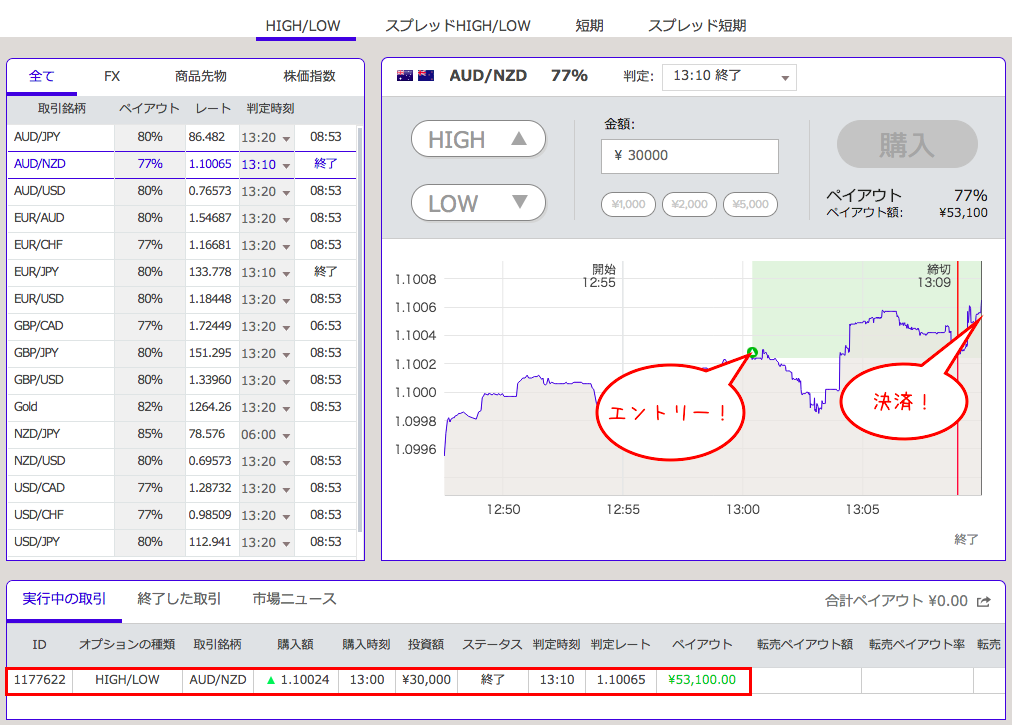The height and width of the screenshot is (725, 1012).
Task: Click the export icon beside 合計ペイアウト
Action: [x=984, y=601]
